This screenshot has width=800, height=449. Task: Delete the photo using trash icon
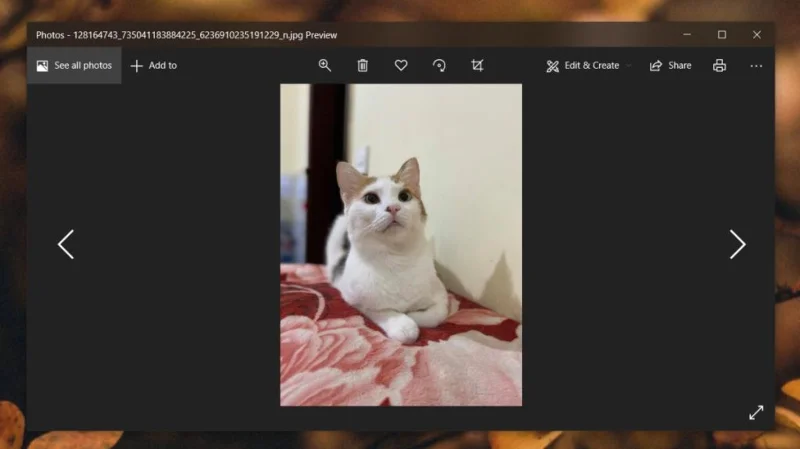pos(362,65)
